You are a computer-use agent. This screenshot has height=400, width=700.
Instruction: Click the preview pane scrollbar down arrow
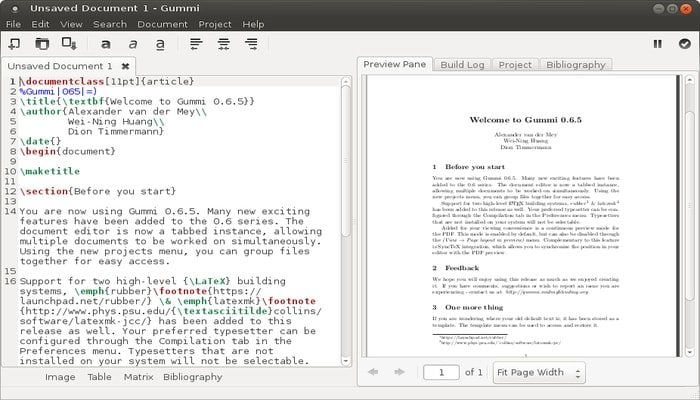point(690,353)
